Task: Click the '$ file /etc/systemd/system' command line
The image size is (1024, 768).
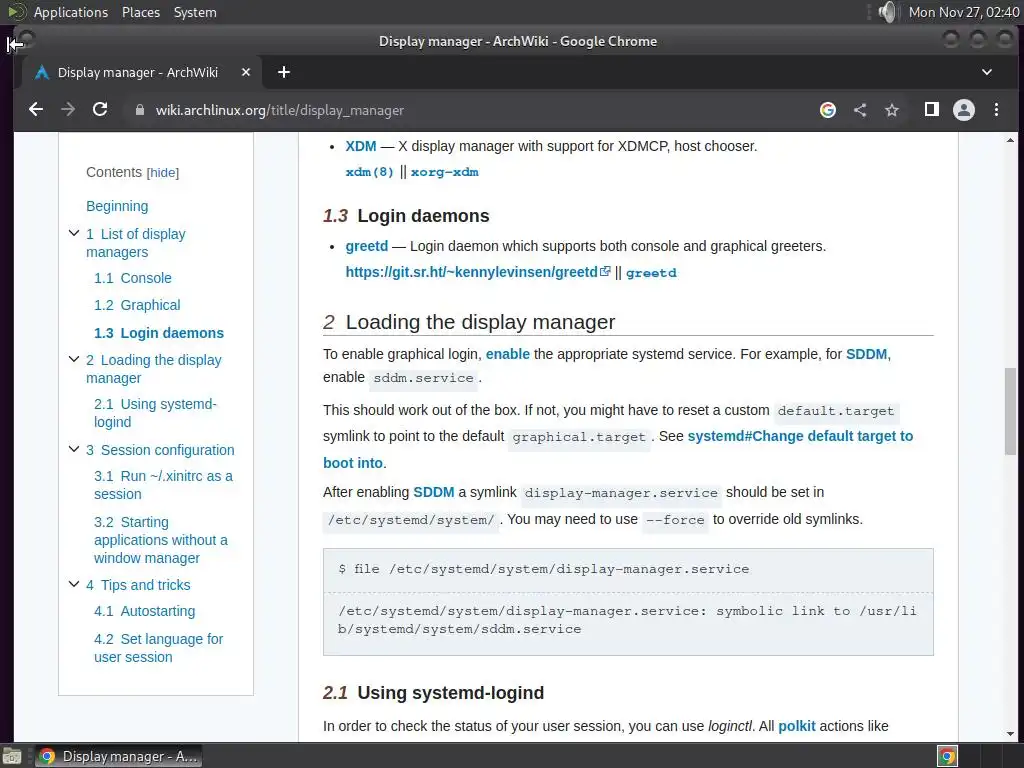Action: click(x=543, y=569)
